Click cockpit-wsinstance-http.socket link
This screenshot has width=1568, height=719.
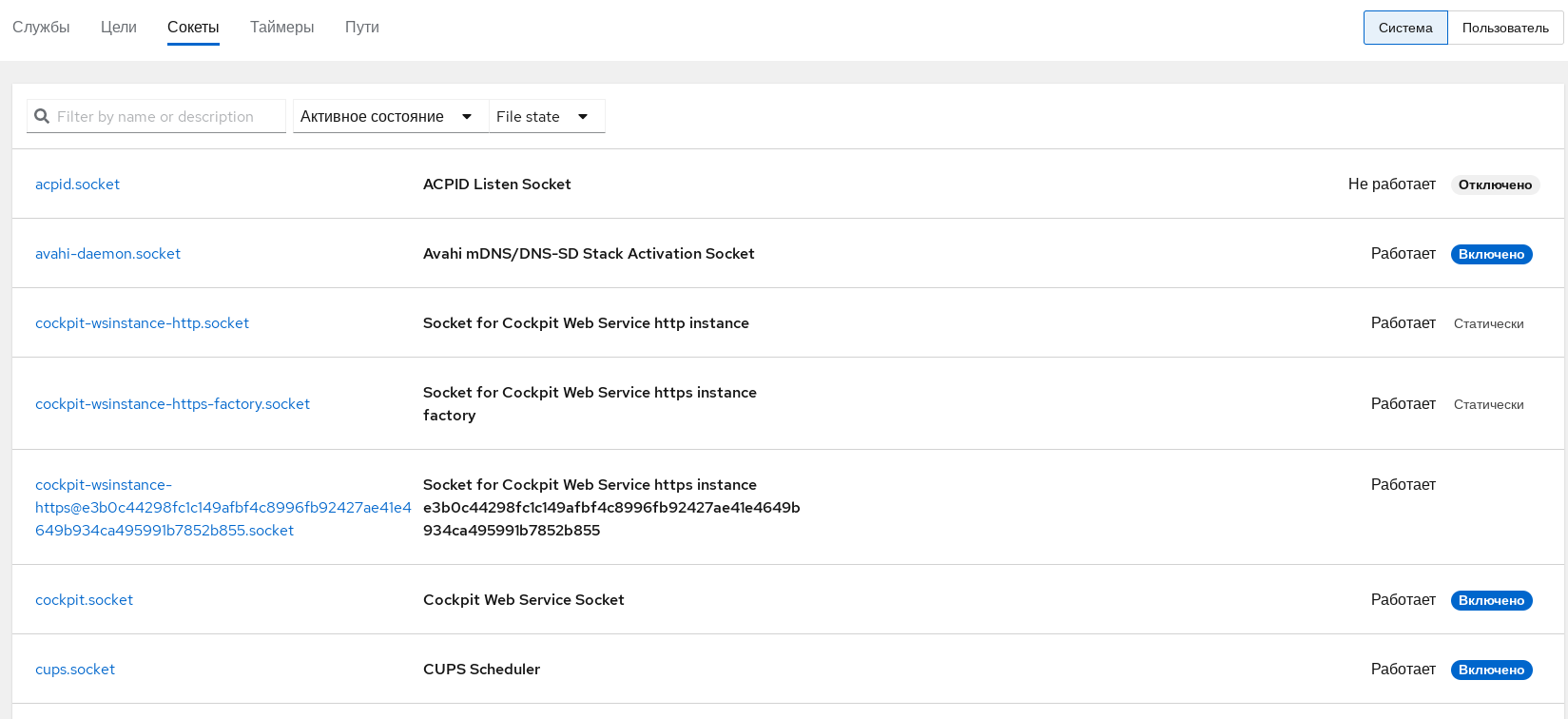point(142,322)
